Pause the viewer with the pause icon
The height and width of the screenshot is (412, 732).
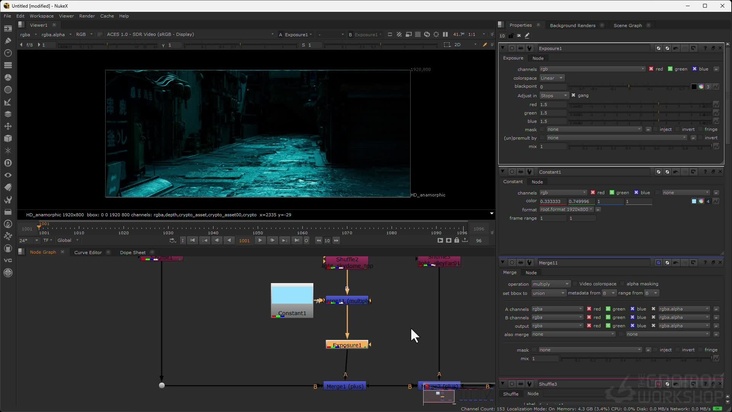pyautogui.click(x=445, y=34)
